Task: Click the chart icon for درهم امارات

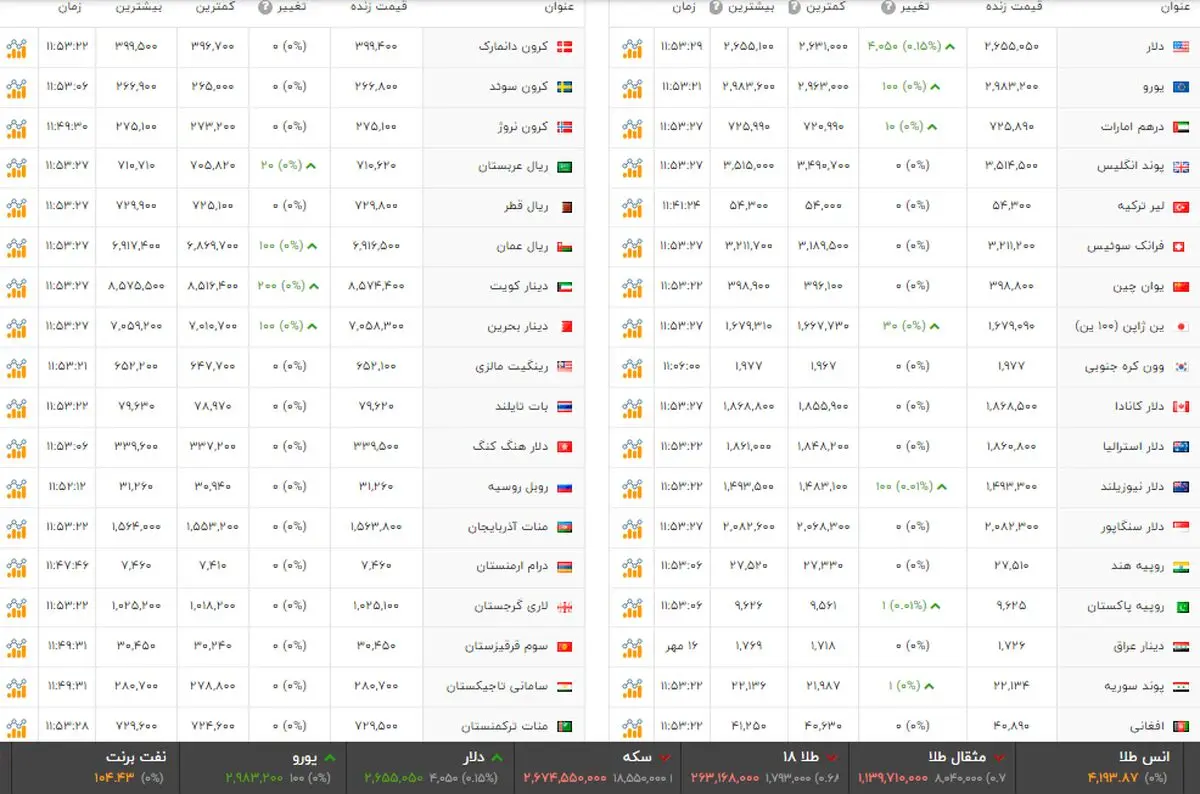Action: point(632,127)
